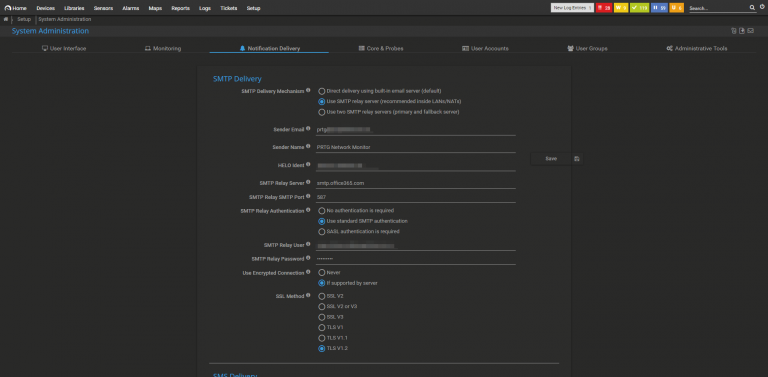
Task: Choose TLS V1.2 as SSL method
Action: click(321, 349)
